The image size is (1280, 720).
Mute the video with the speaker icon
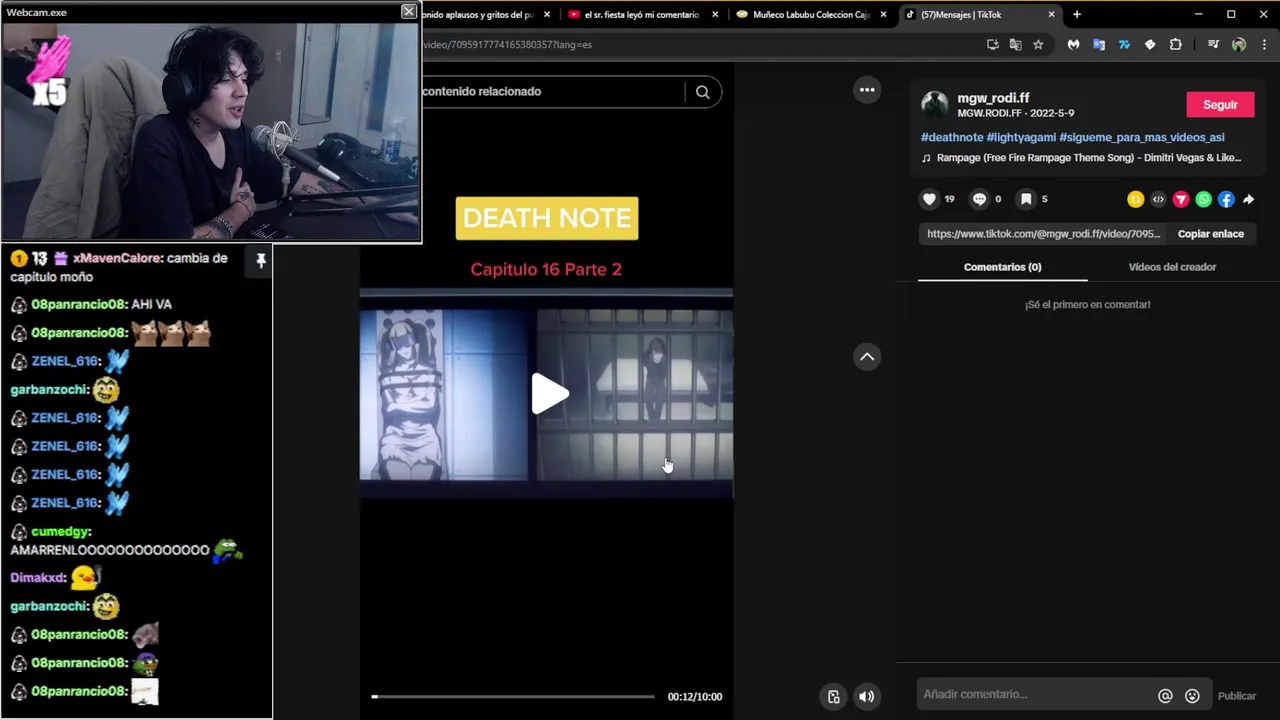coord(867,697)
